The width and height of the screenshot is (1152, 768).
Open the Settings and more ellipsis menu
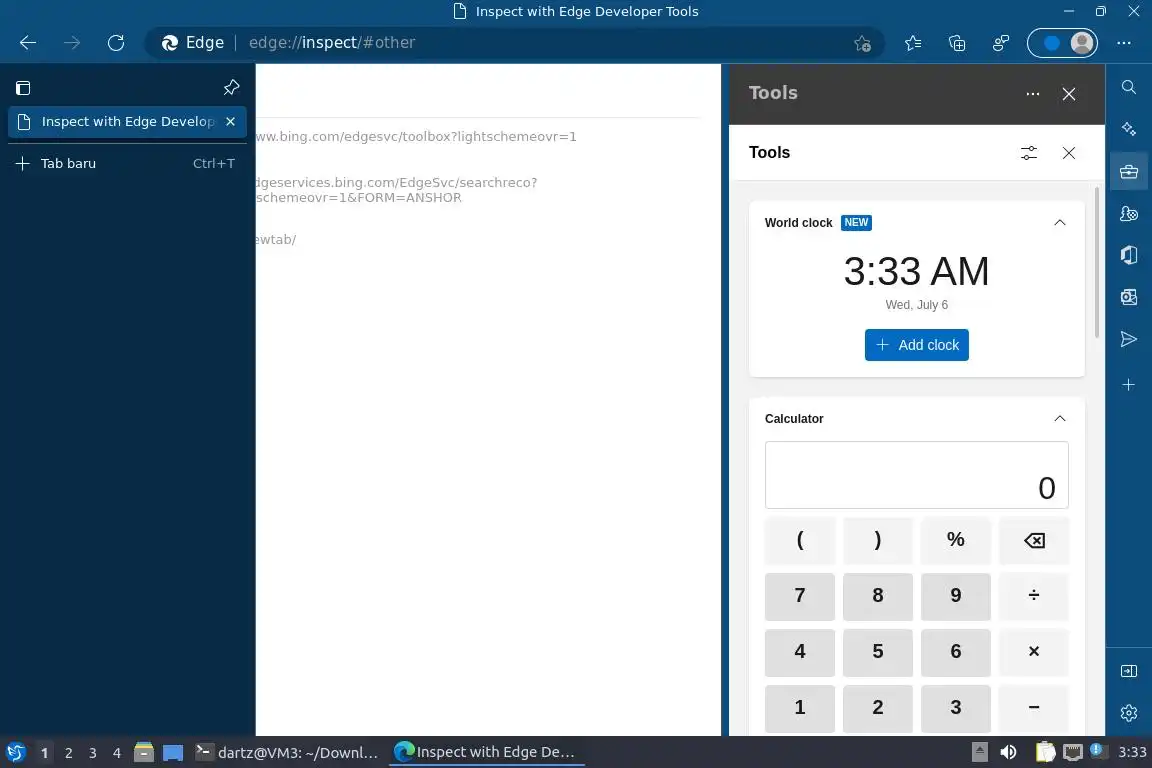coord(1123,43)
